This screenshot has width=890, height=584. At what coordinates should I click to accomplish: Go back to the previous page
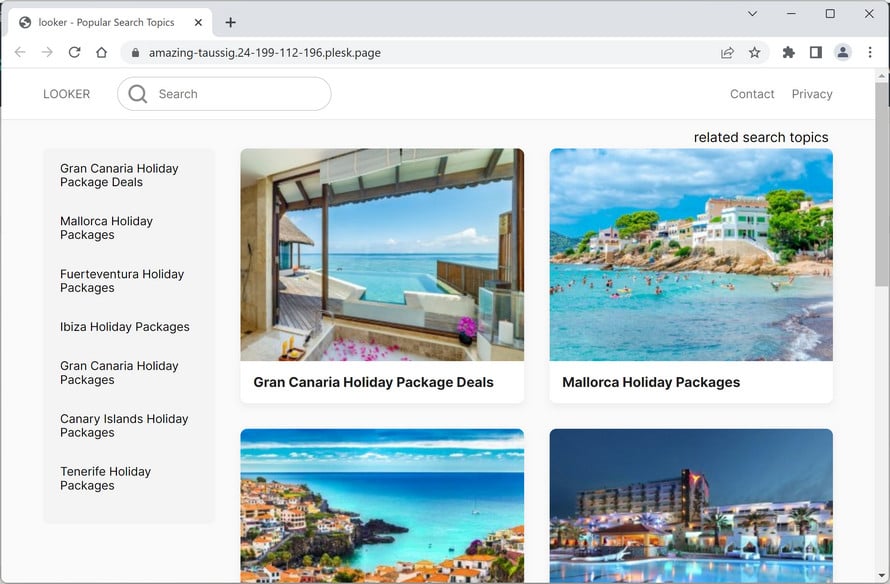tap(20, 52)
